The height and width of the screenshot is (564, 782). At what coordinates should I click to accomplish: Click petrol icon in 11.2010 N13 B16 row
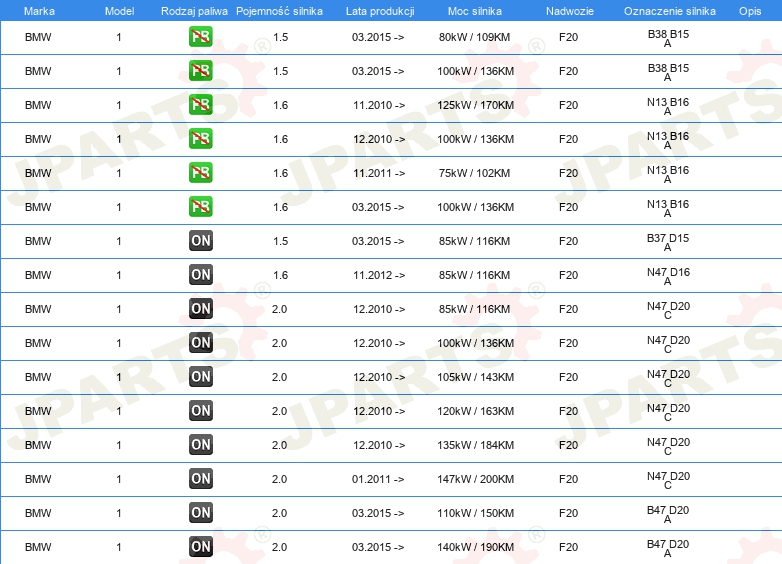pyautogui.click(x=200, y=105)
